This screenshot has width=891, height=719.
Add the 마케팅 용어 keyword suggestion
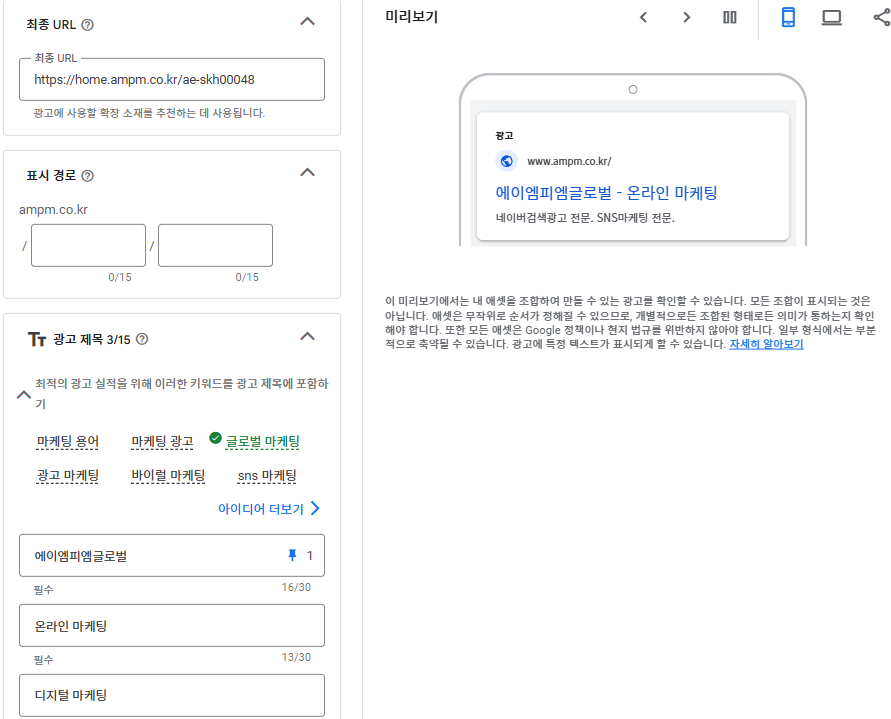(x=68, y=442)
